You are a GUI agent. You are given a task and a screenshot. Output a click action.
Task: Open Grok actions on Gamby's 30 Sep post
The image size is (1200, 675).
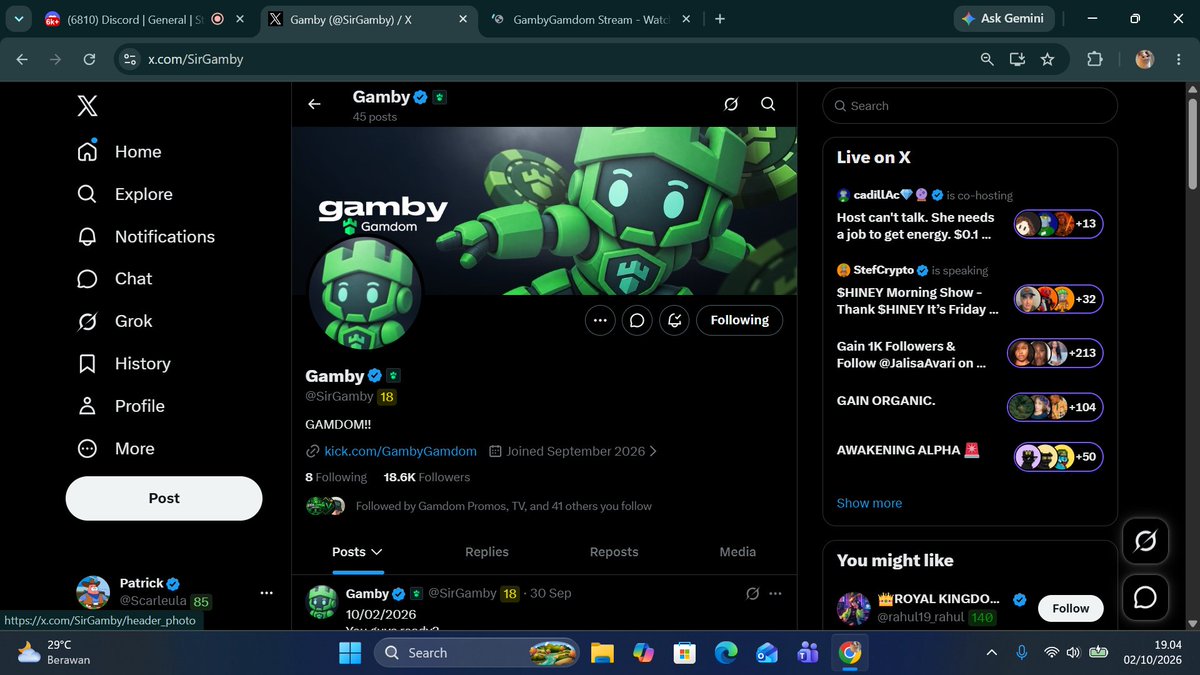(x=753, y=594)
